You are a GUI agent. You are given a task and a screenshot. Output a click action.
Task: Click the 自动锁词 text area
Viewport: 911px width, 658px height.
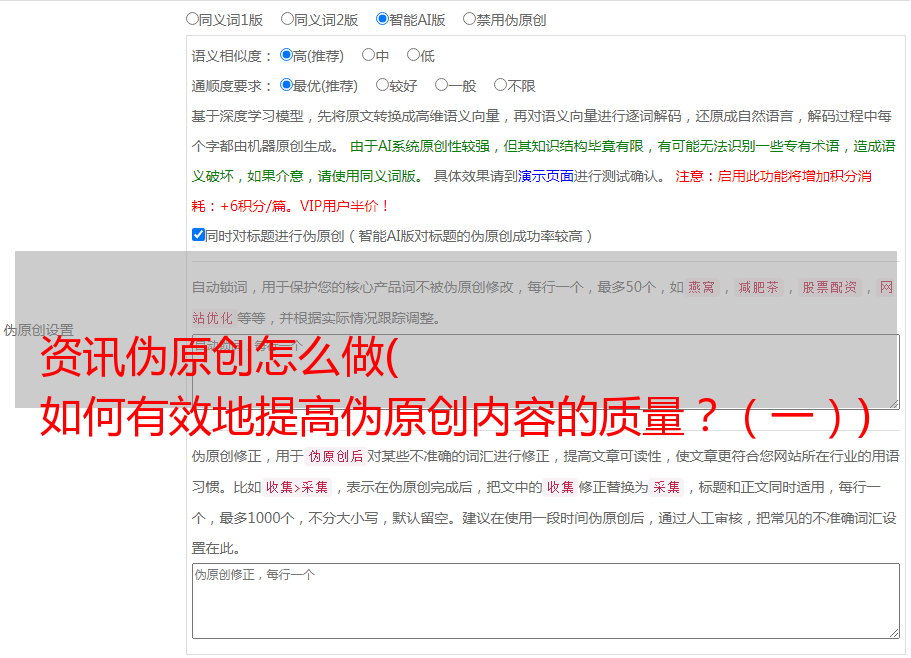click(x=546, y=372)
